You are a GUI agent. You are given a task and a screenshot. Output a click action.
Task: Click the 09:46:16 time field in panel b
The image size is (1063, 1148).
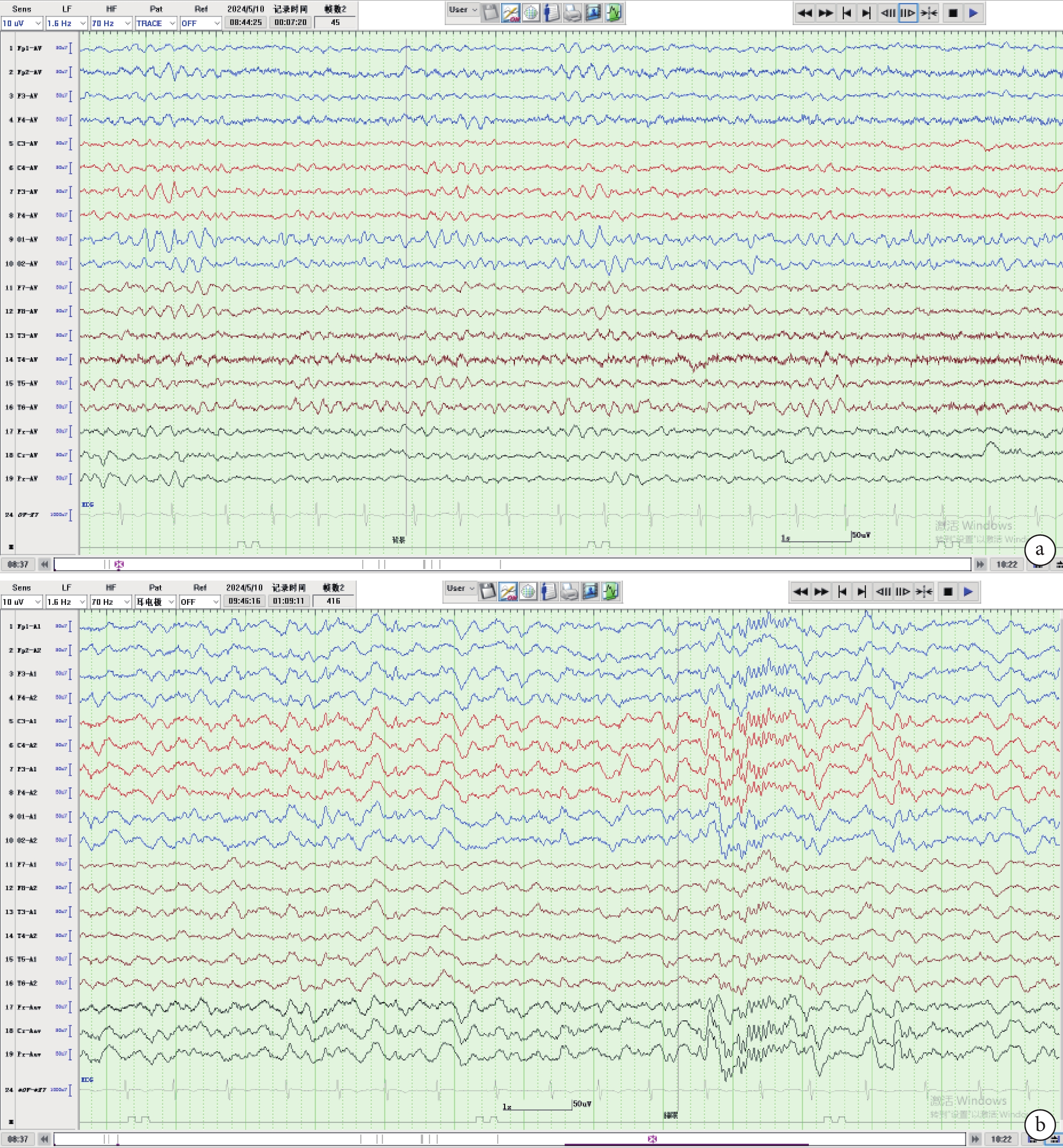(x=245, y=601)
